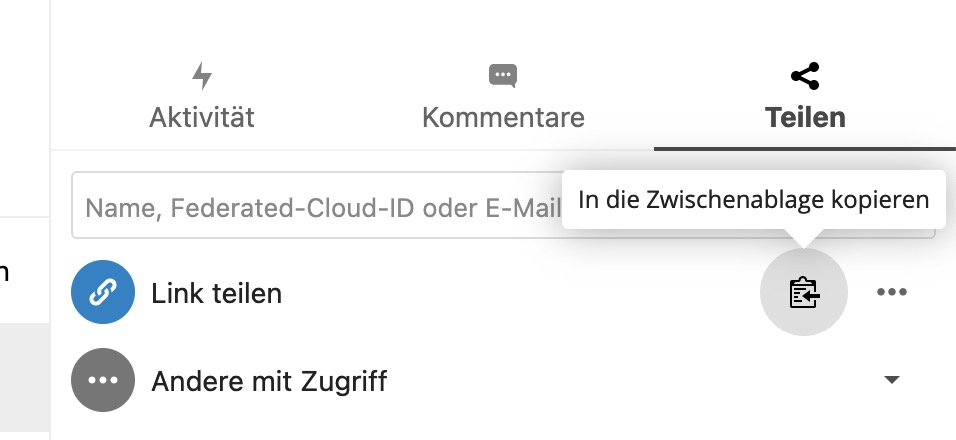Open three-dot menu for Link teilen
Image resolution: width=956 pixels, height=440 pixels.
891,293
